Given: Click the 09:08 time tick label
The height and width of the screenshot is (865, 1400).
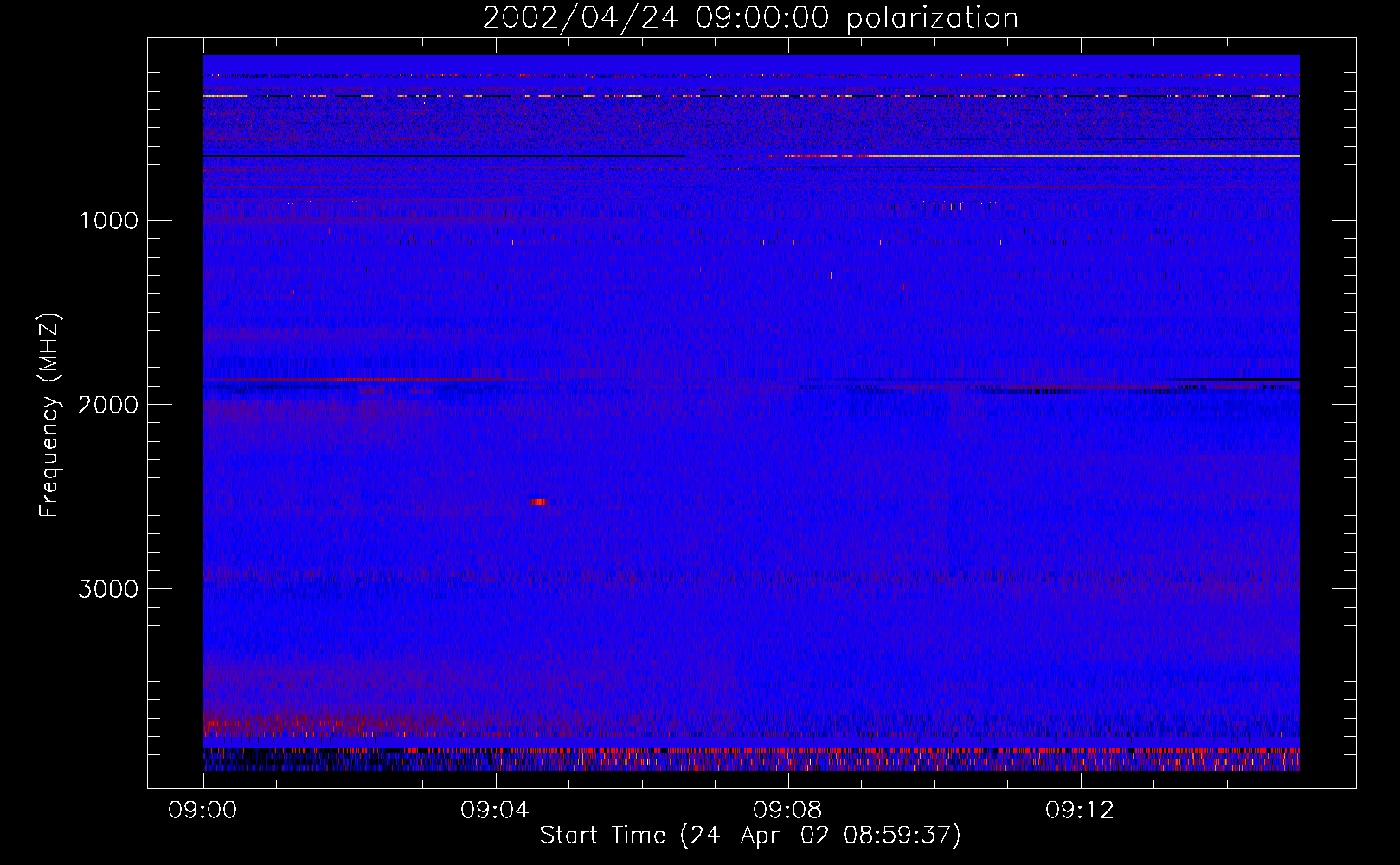Looking at the screenshot, I should [787, 811].
